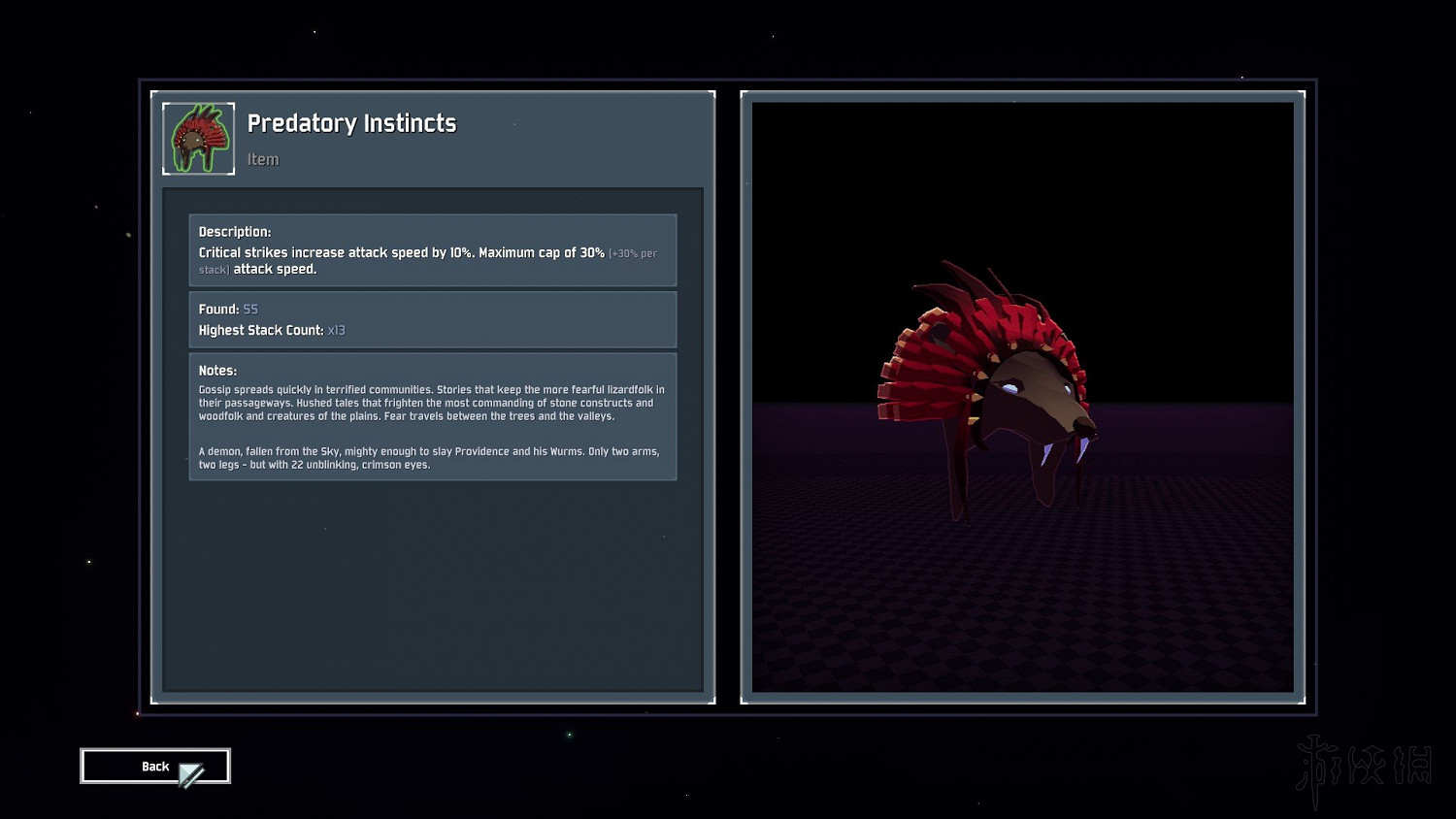Click the 'Gossip spreads quickly' lore paragraph
Screen dimensions: 1456x819
tap(431, 403)
